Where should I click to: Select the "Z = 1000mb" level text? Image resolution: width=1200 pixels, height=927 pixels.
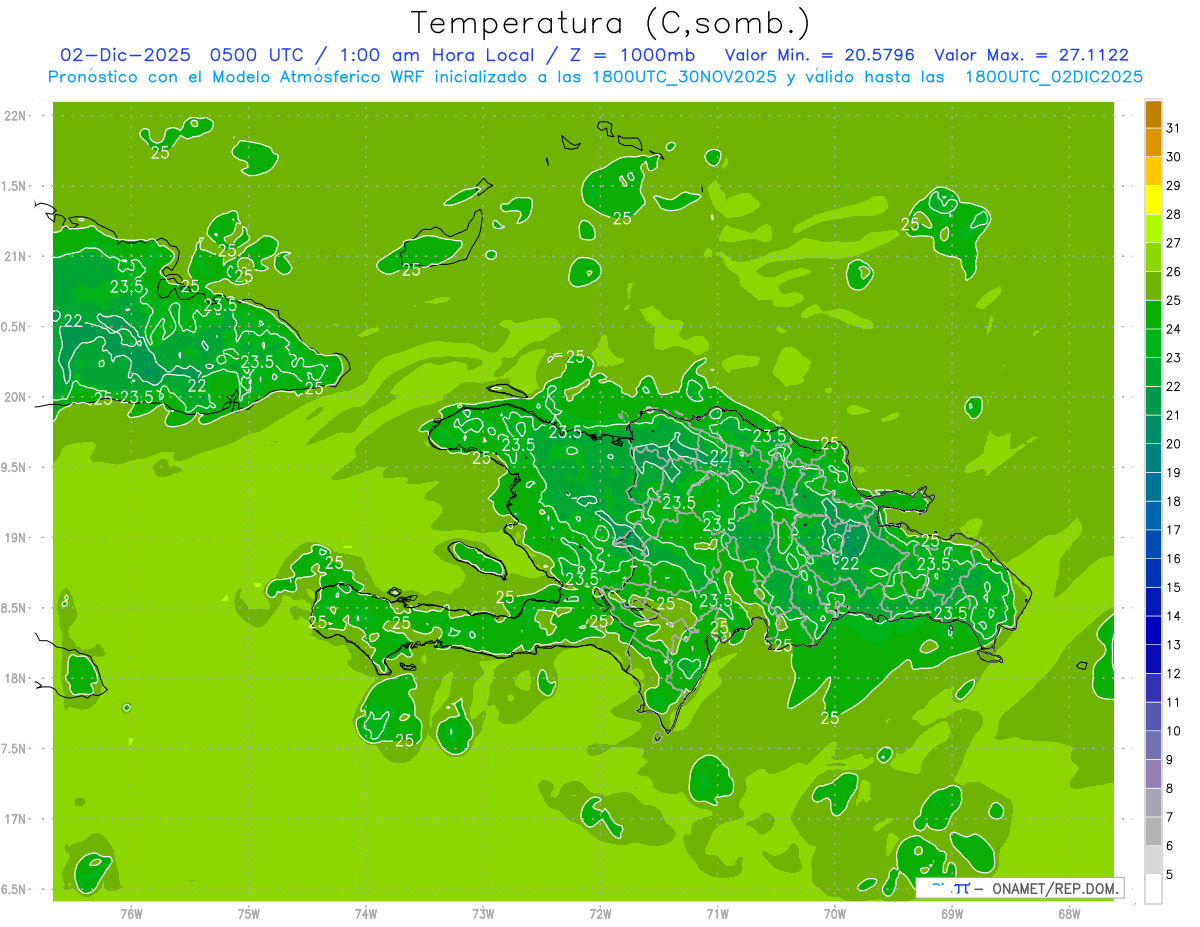[x=632, y=55]
